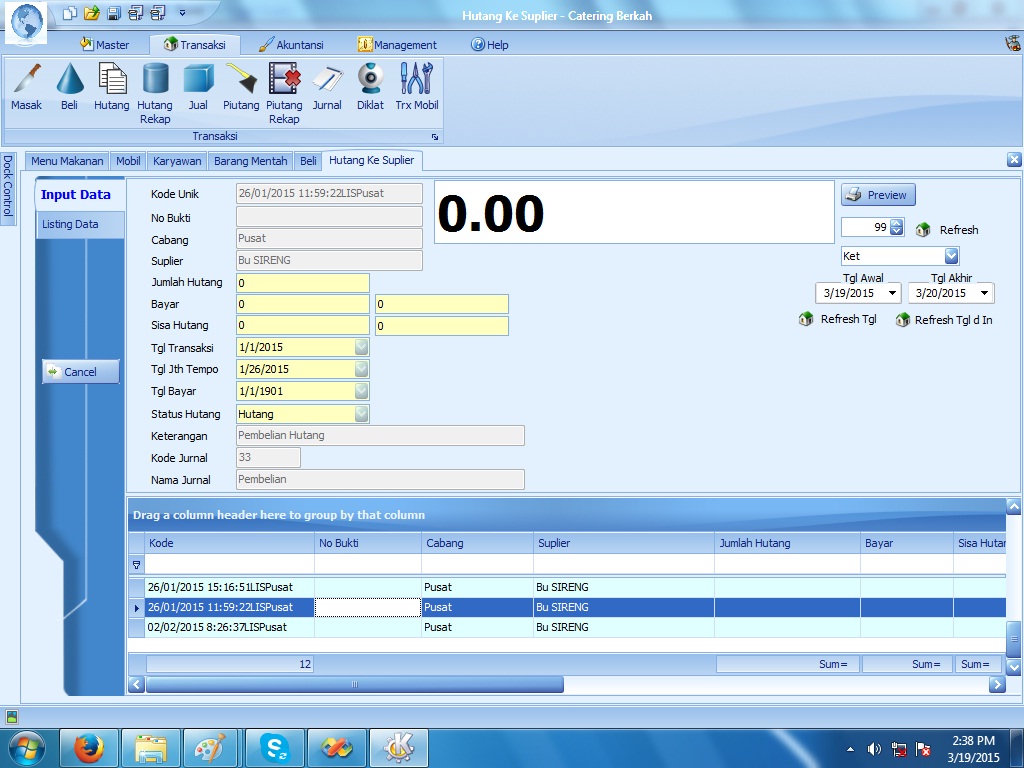1024x768 pixels.
Task: Switch to the Barang Mentah tab
Action: coord(250,161)
